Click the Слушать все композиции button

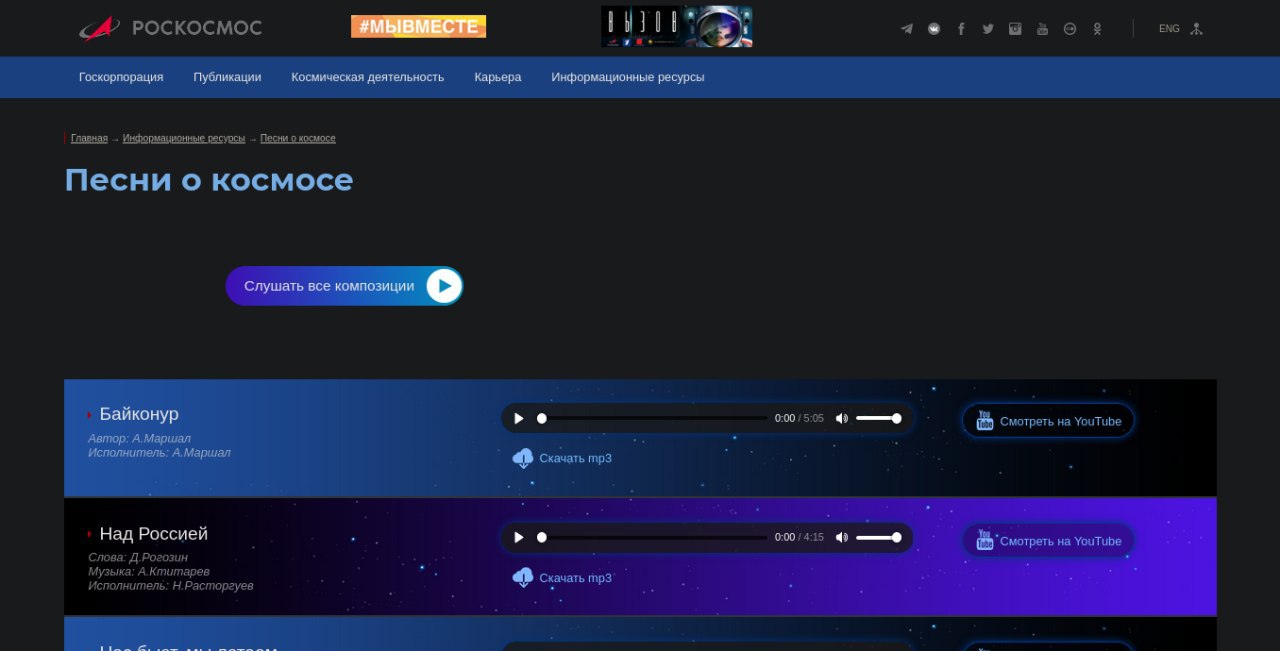tap(344, 286)
